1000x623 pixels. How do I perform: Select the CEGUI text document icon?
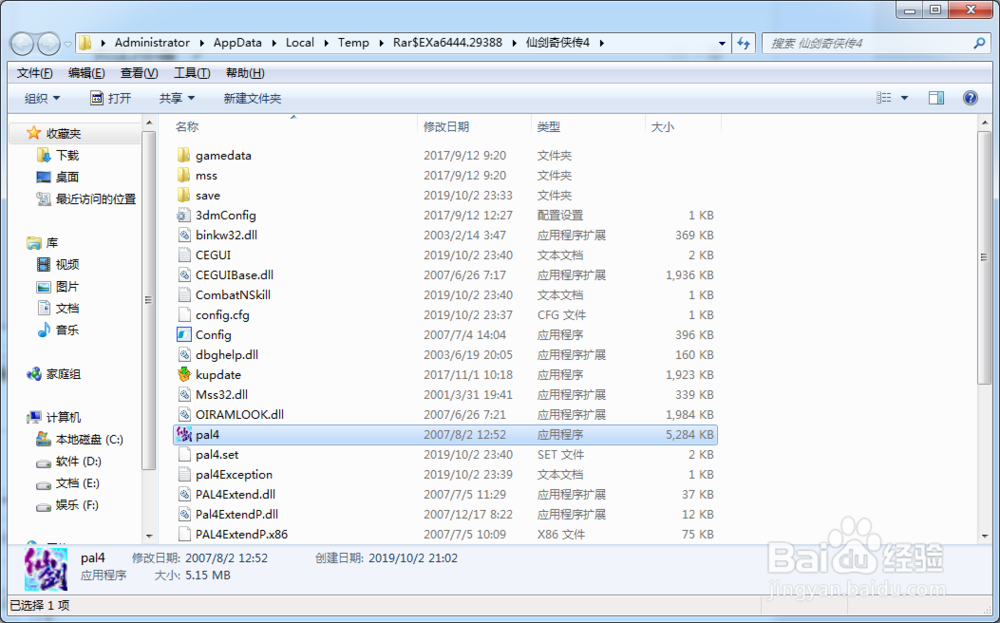click(184, 254)
